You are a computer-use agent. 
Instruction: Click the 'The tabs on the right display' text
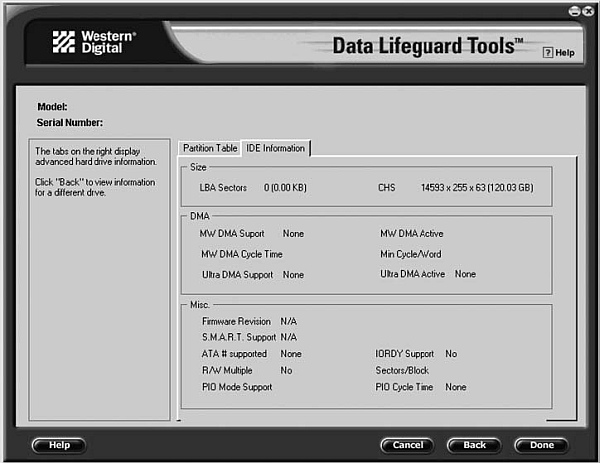click(x=88, y=152)
